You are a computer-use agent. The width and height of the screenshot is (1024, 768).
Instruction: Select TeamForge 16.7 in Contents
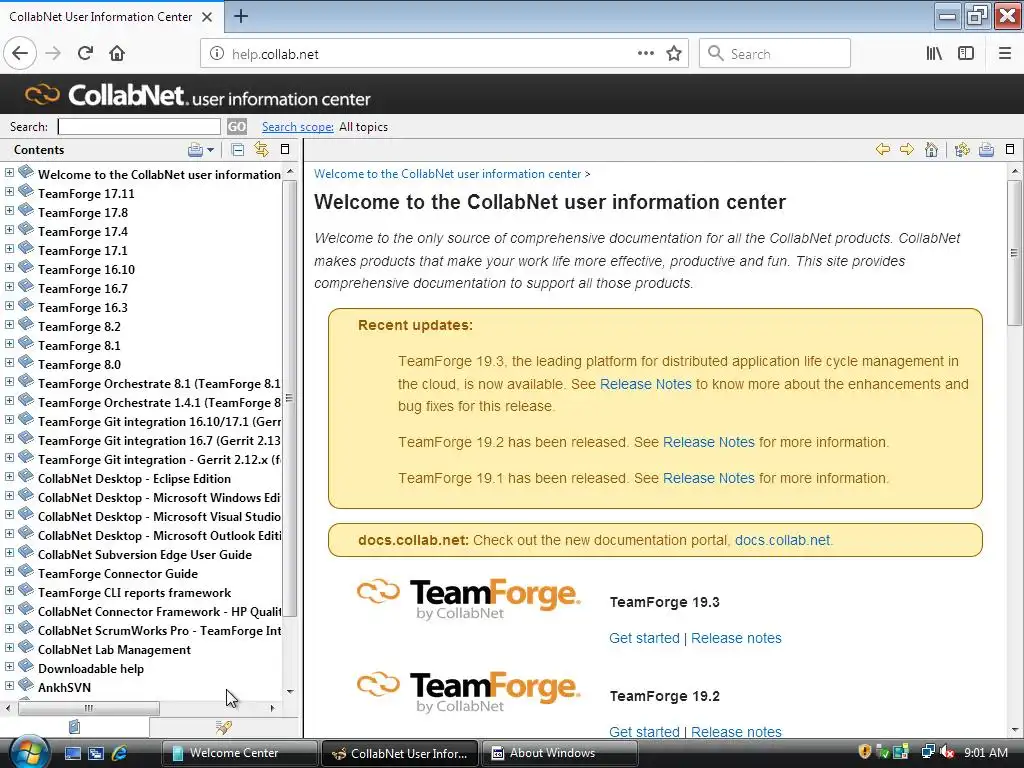[83, 289]
